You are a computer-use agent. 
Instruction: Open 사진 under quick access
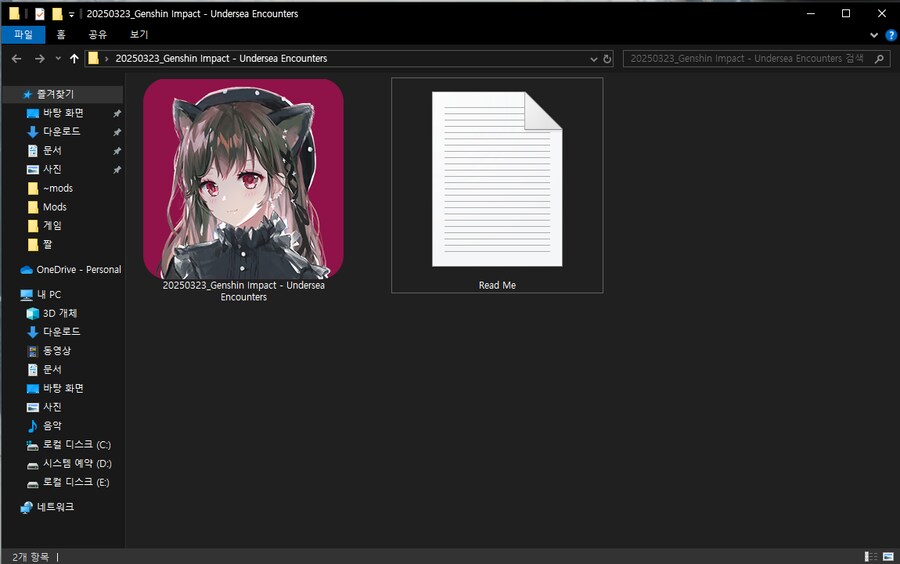coord(52,169)
